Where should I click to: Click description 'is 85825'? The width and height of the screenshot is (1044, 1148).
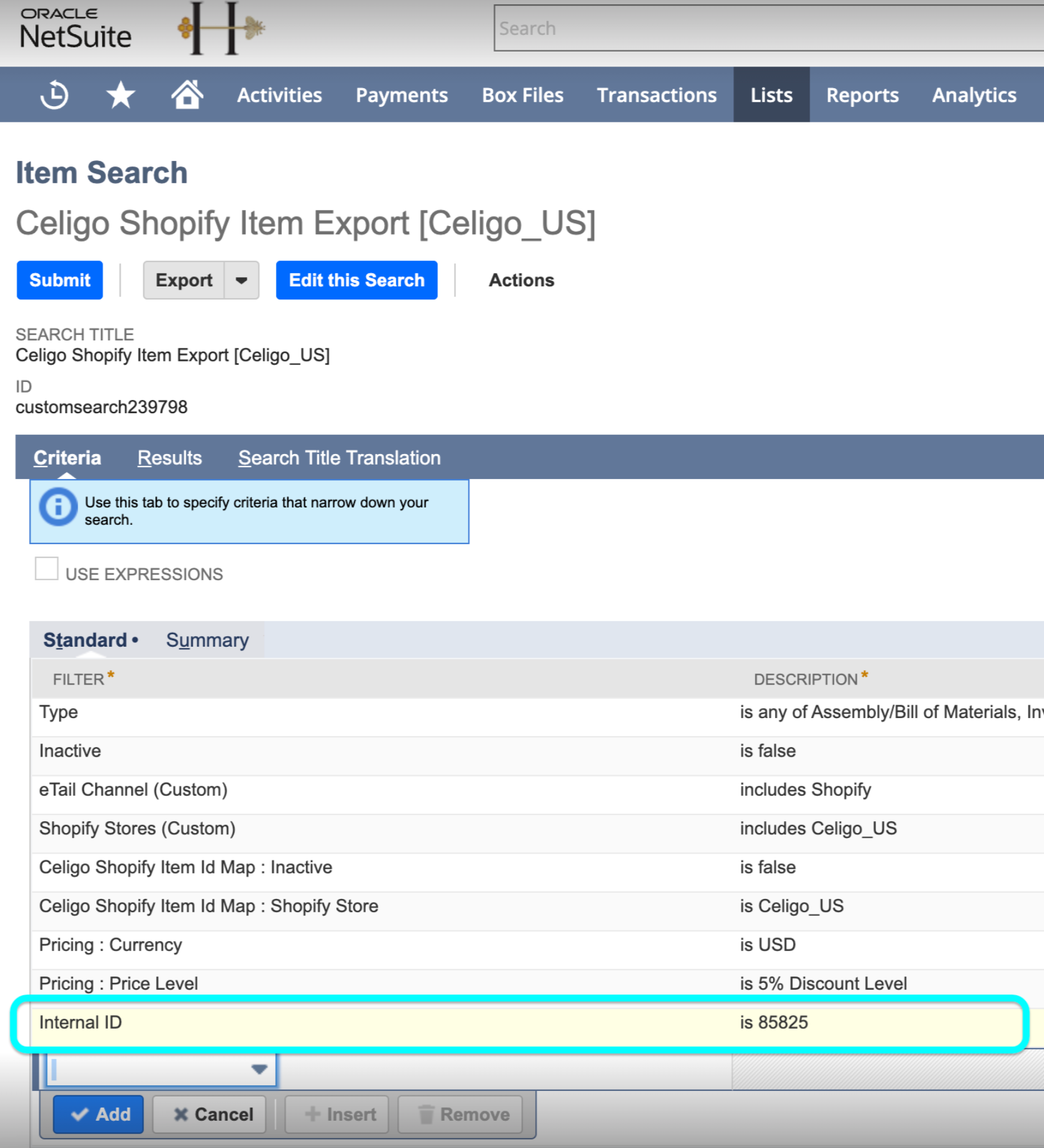click(x=774, y=1023)
